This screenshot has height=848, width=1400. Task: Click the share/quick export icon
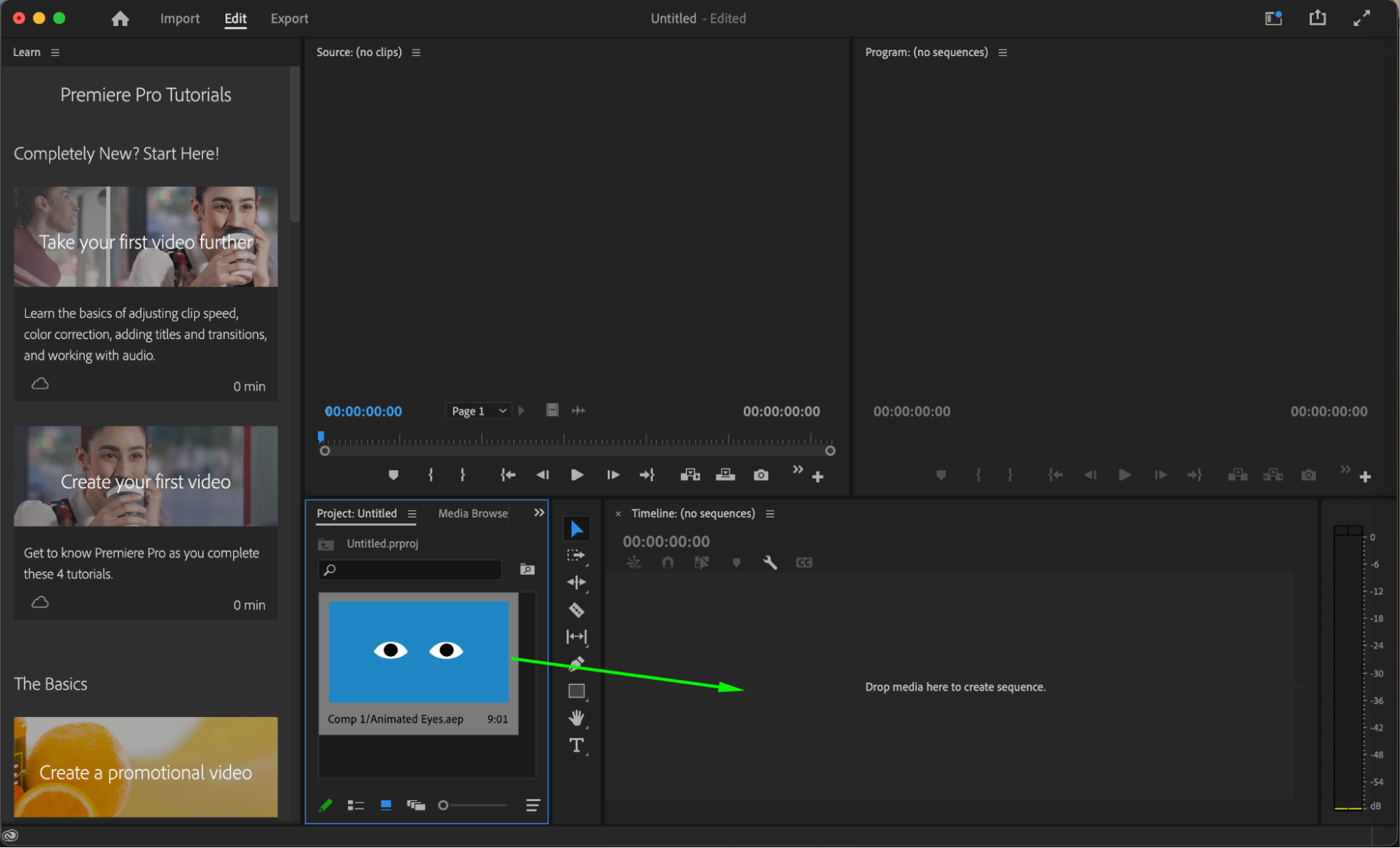pyautogui.click(x=1317, y=18)
